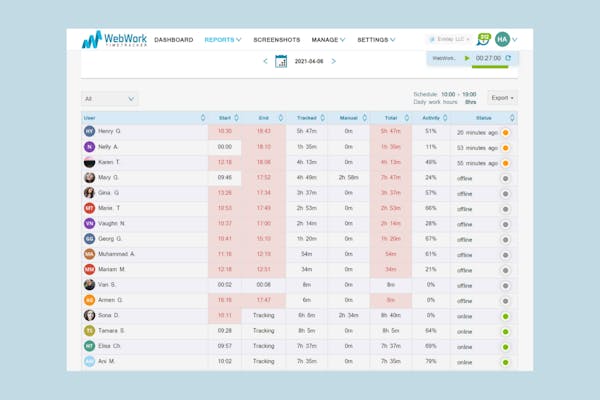Open the Dashboard tab
Screen dimensions: 600x400
coord(174,40)
